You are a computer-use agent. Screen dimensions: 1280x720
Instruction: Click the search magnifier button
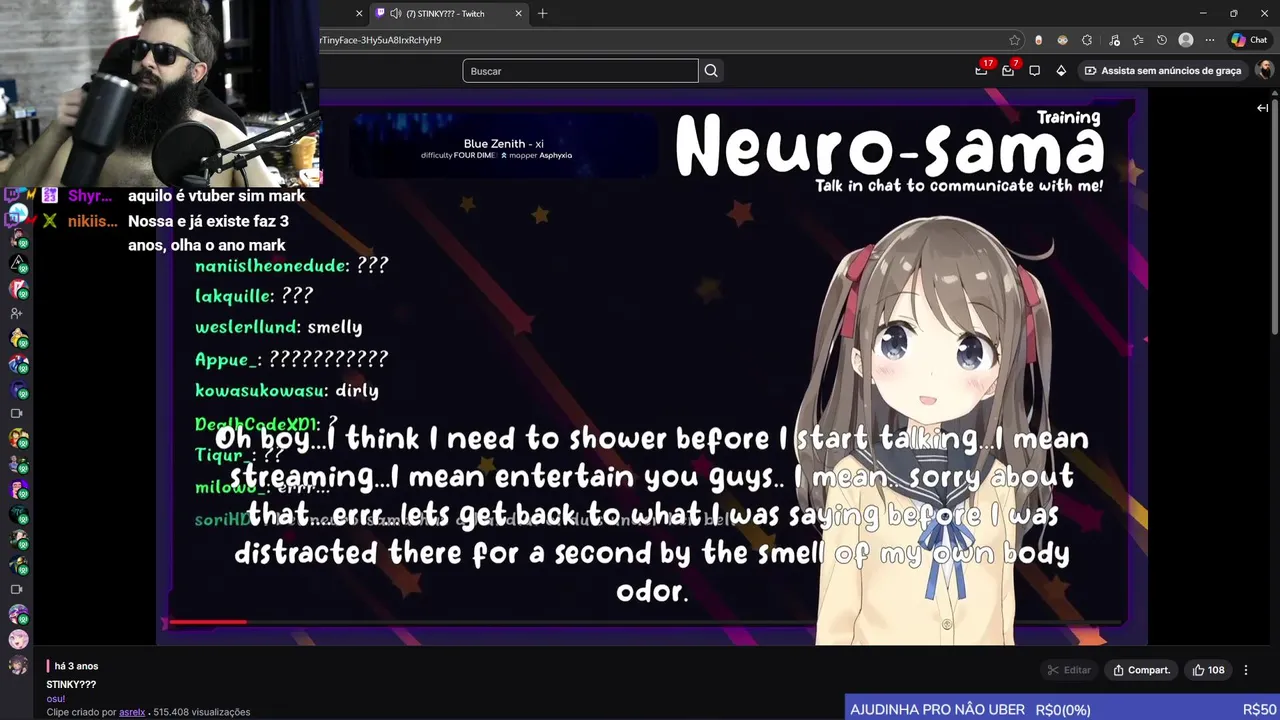click(x=711, y=71)
